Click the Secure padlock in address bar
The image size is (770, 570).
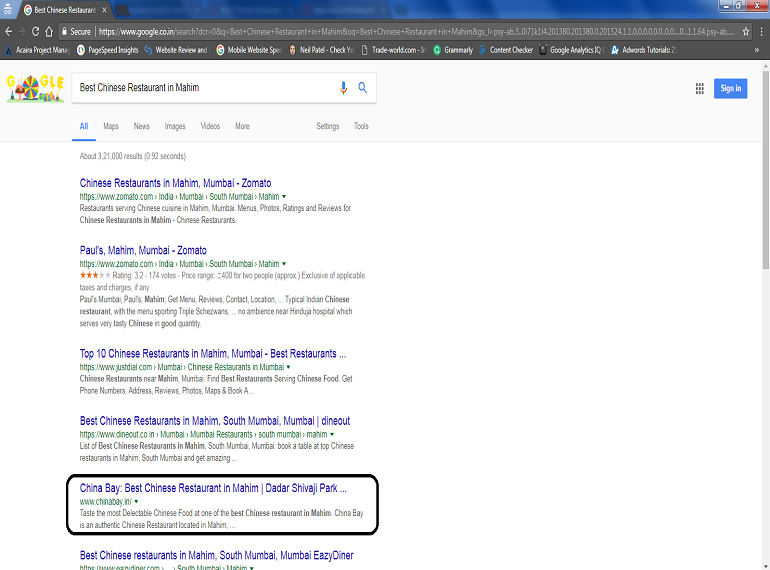64,32
